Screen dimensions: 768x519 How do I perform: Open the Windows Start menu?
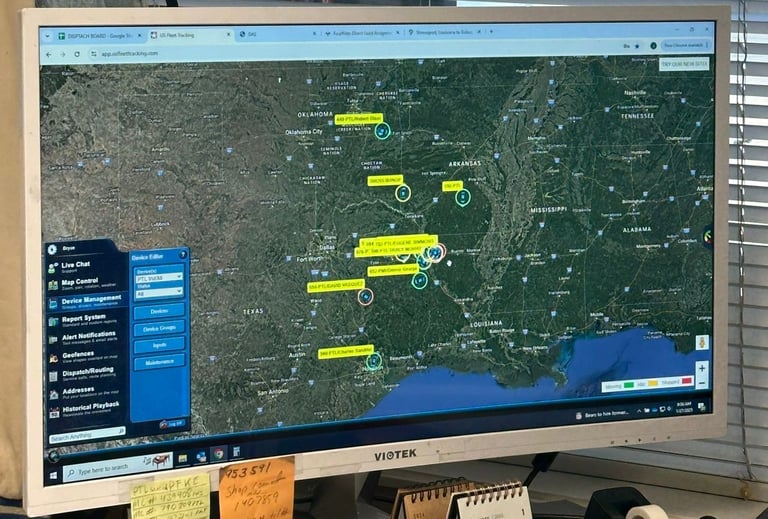[53, 476]
